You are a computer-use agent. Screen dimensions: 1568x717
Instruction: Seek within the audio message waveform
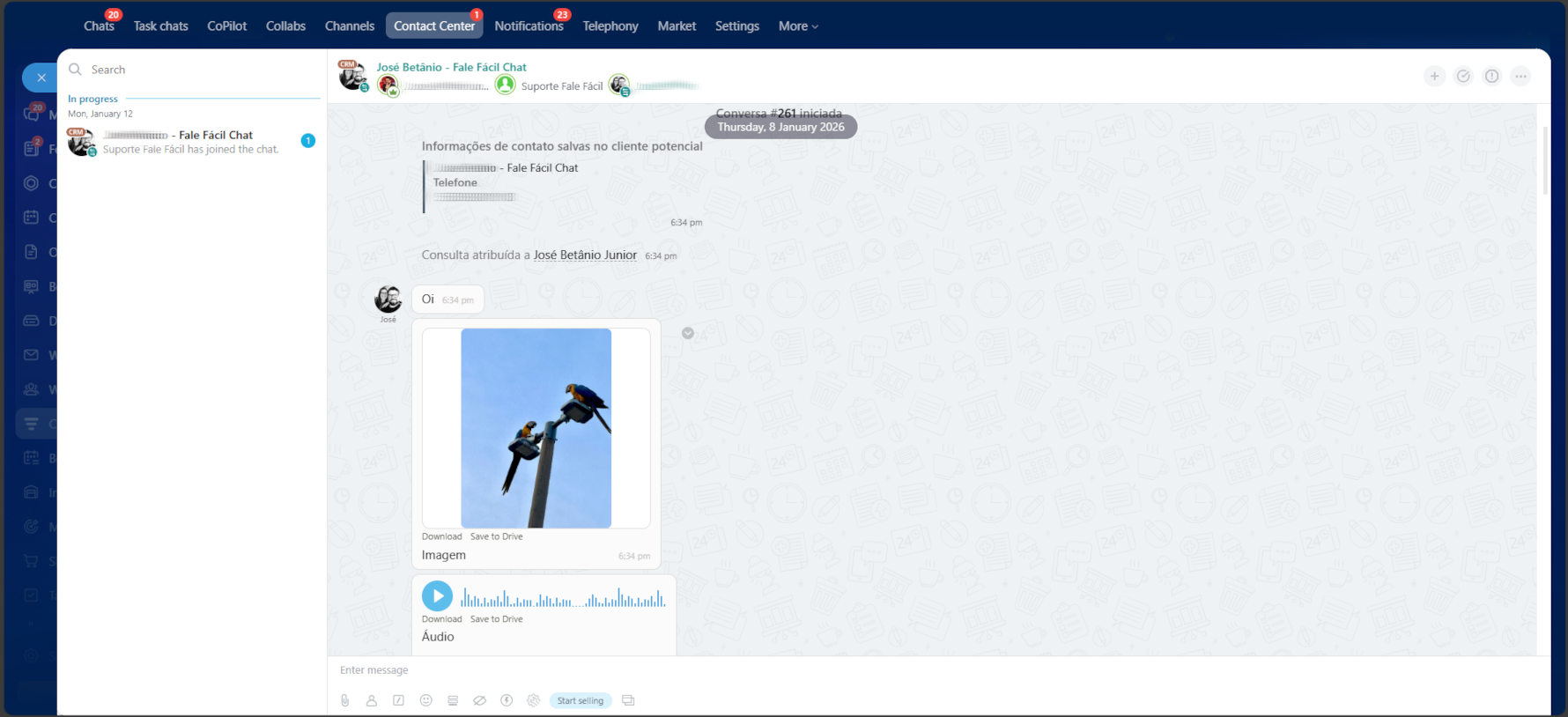[562, 599]
